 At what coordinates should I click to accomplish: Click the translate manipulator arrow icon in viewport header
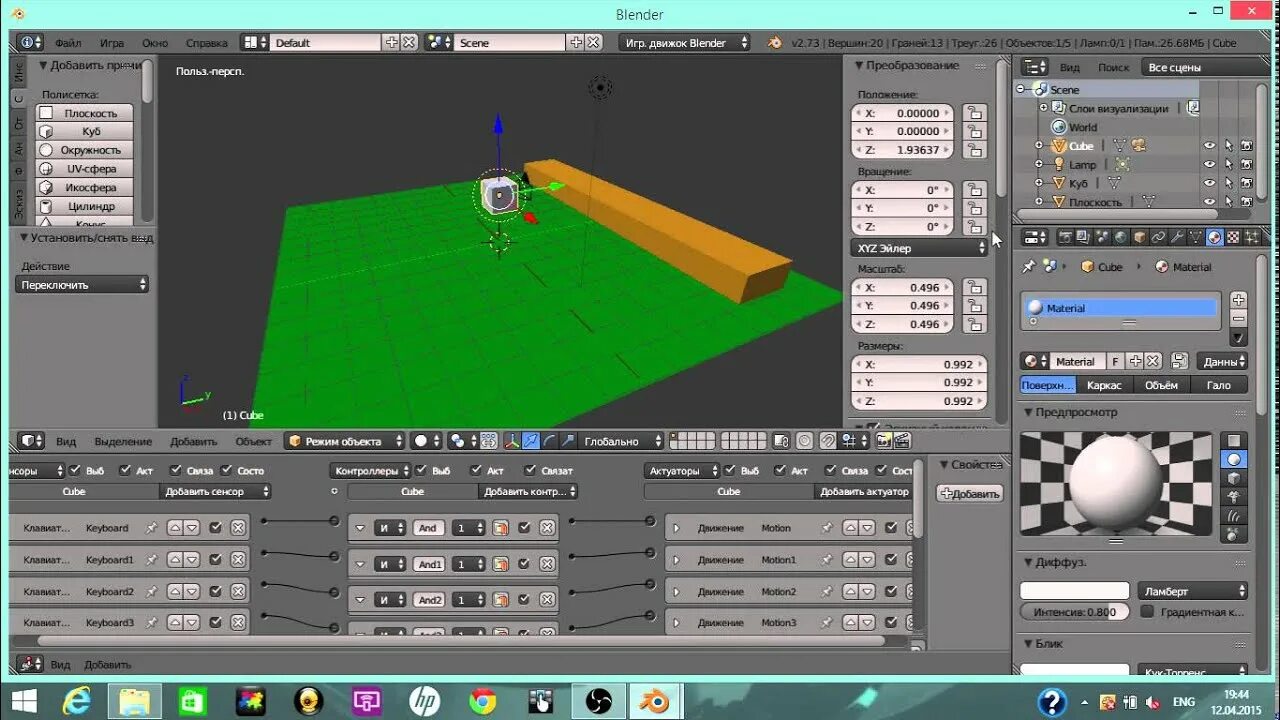[530, 440]
